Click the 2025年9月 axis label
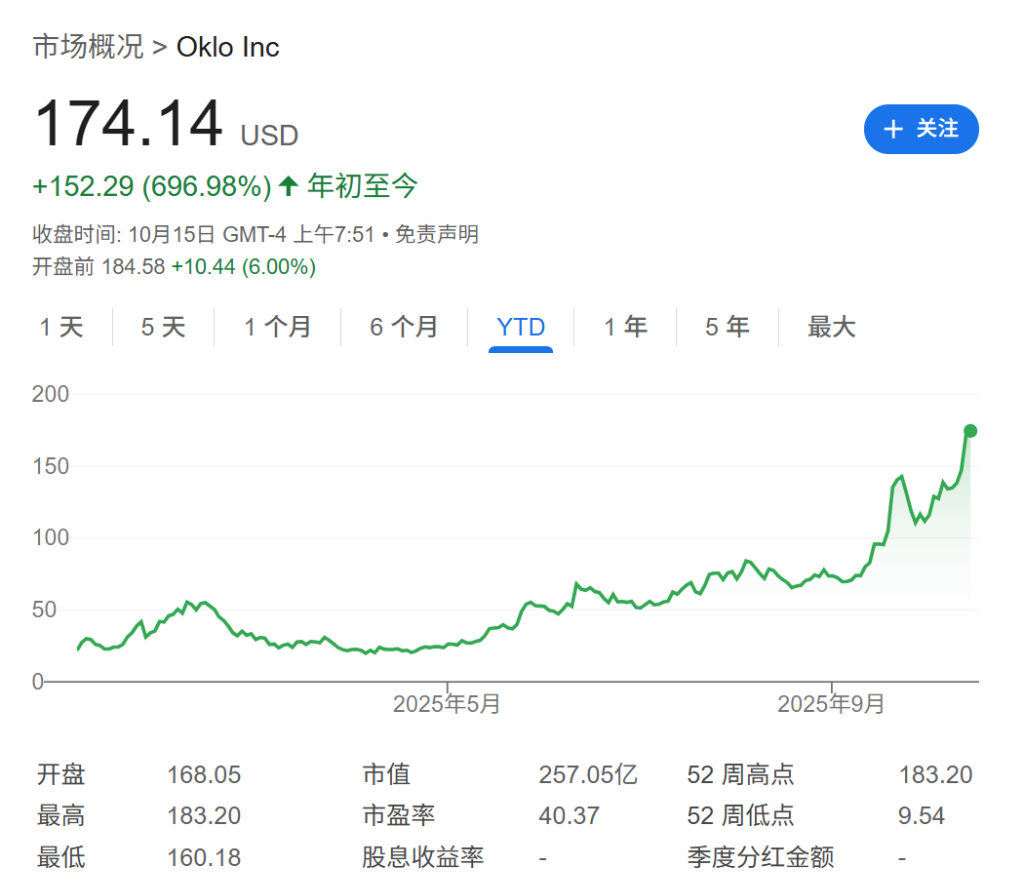Viewport: 1024px width, 892px height. 834,703
